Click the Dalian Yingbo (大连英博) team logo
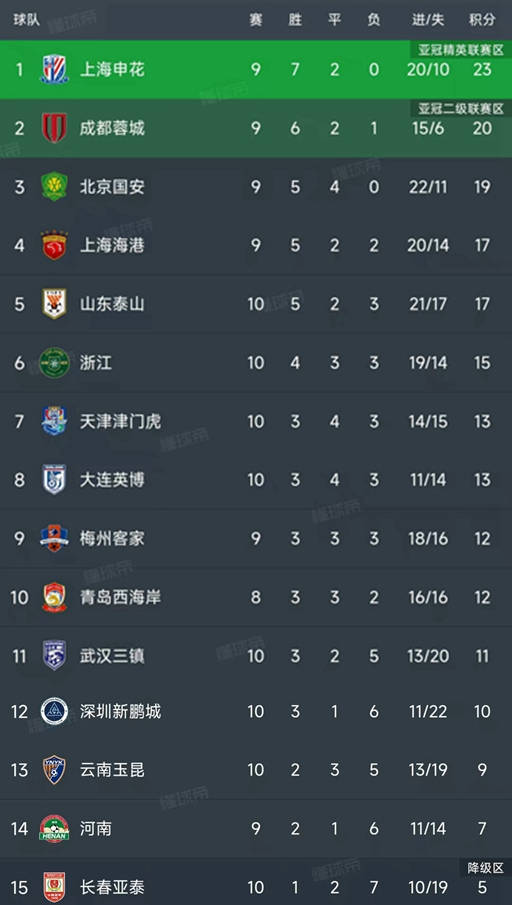This screenshot has width=512, height=905. pos(54,480)
